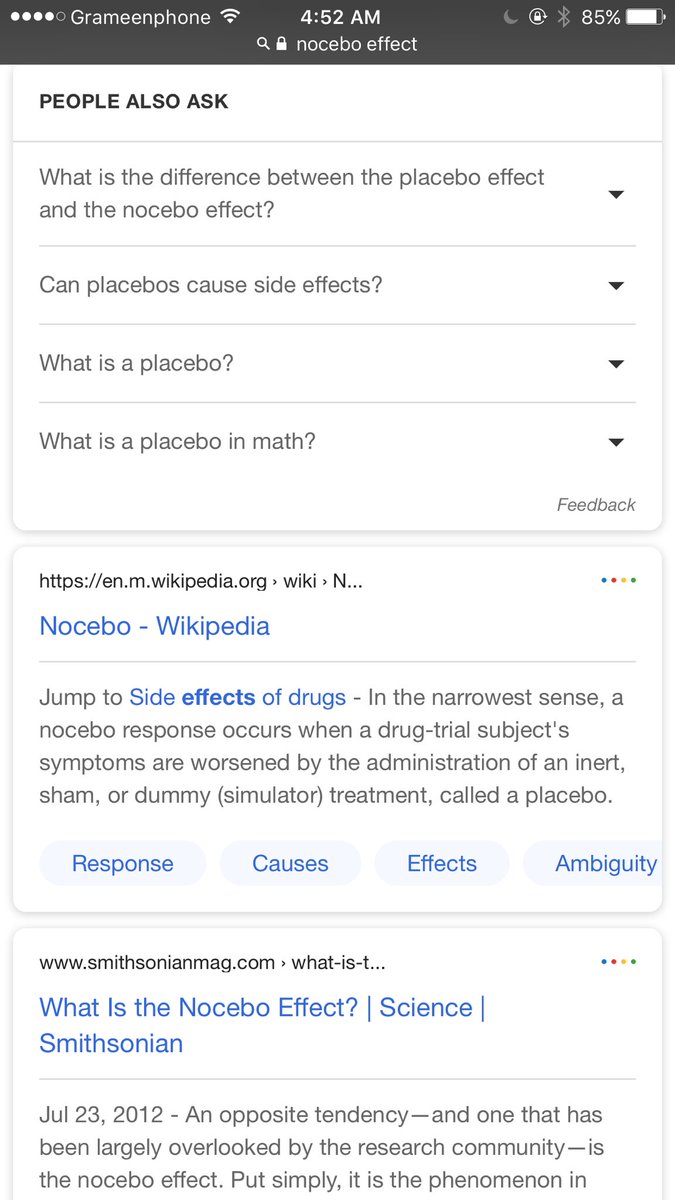Tap the Bluetooth icon in status bar
The image size is (675, 1200).
[563, 17]
